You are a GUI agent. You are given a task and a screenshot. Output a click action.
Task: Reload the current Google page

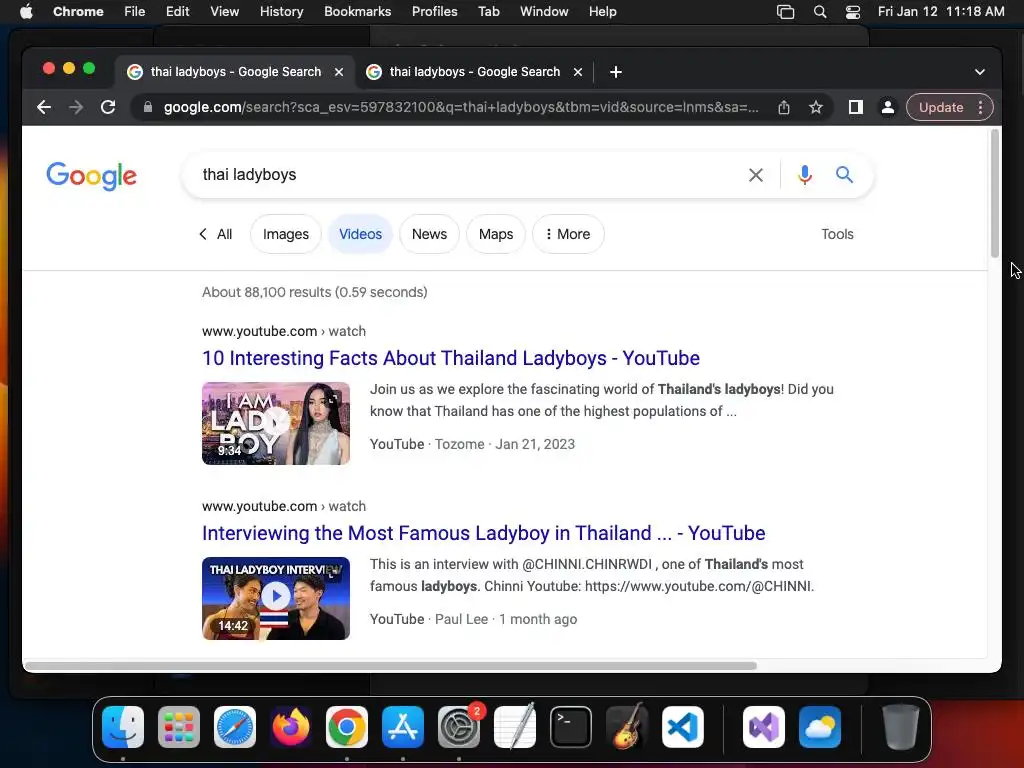[x=108, y=107]
